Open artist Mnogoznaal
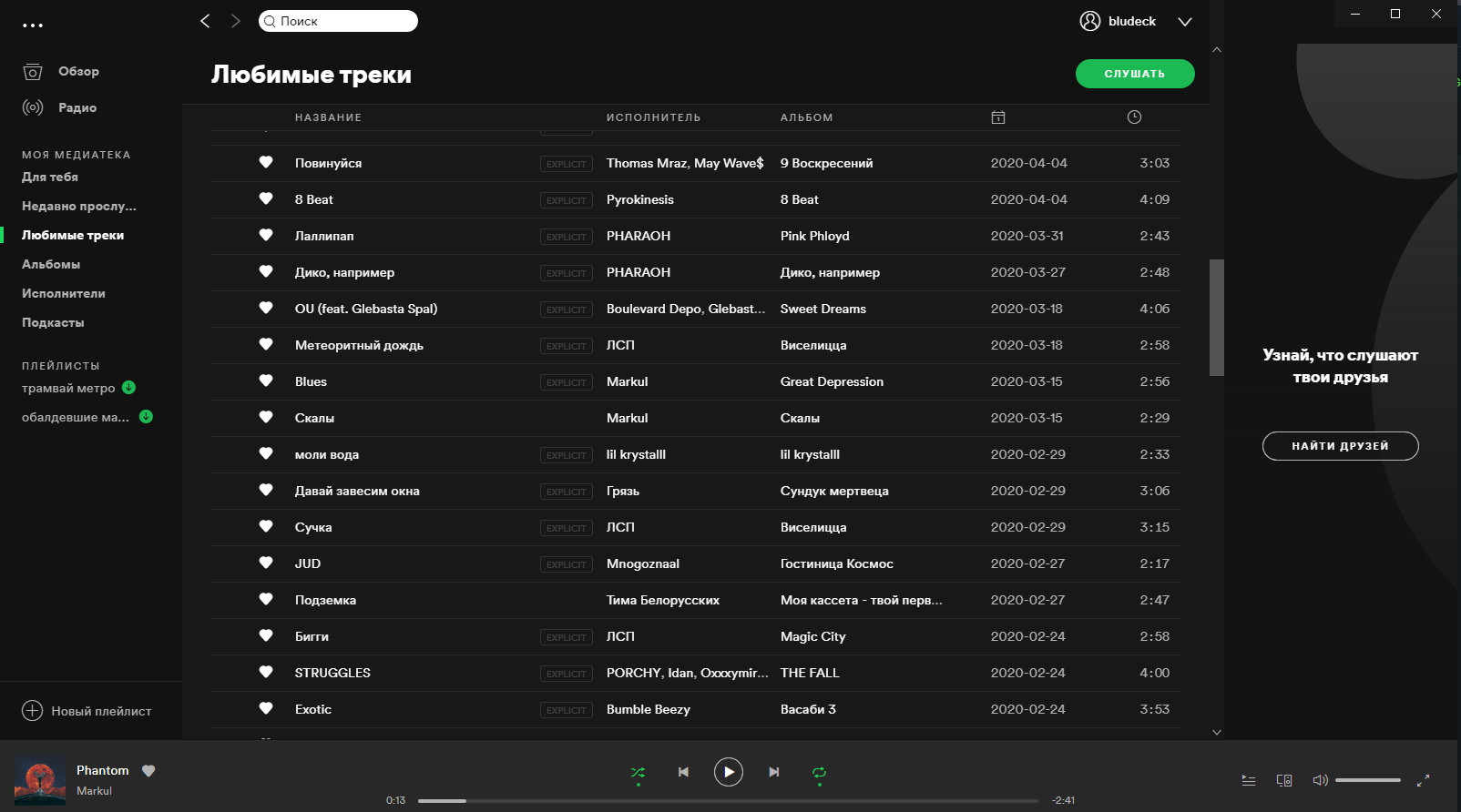 (x=643, y=563)
